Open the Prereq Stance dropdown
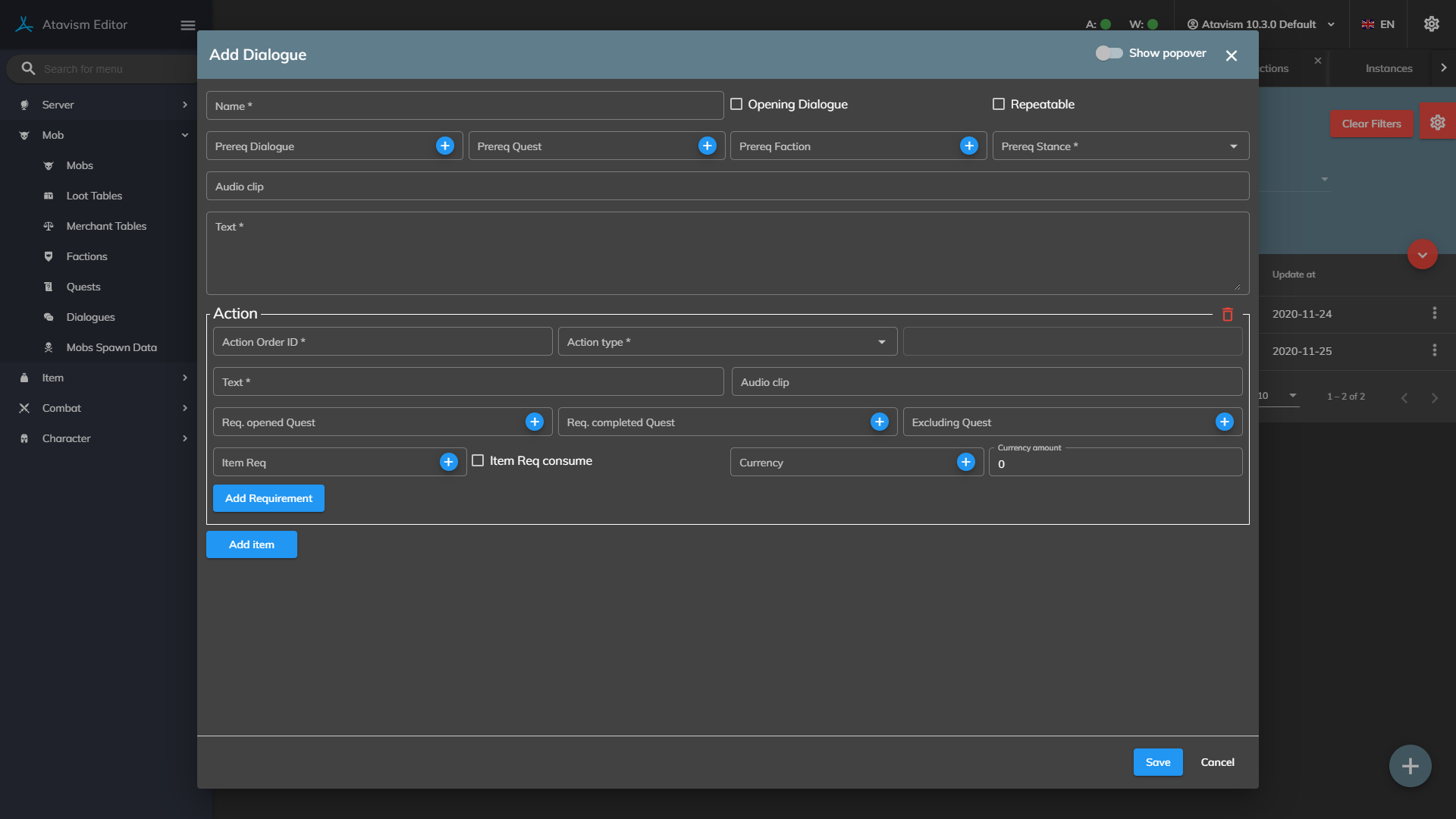Viewport: 1456px width, 819px height. point(1120,146)
